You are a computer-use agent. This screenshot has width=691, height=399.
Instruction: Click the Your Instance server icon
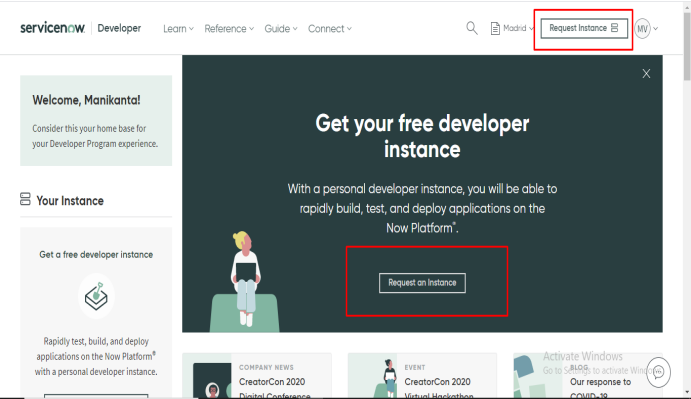(x=25, y=199)
